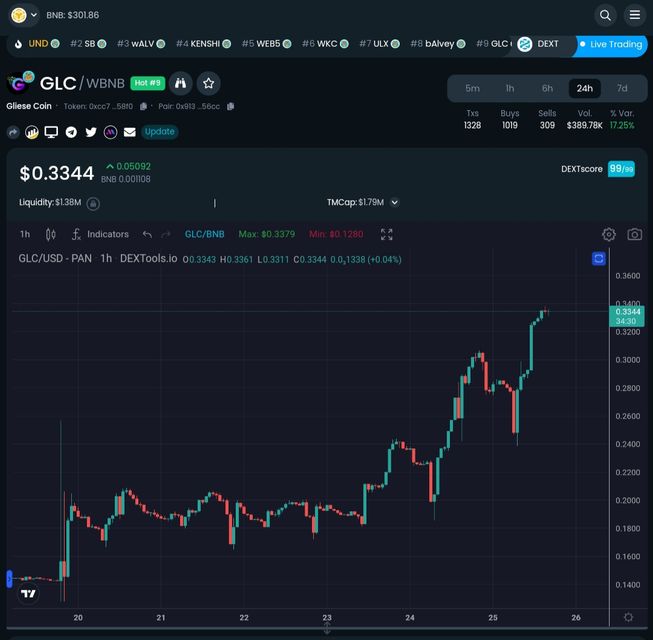Switch to the 6h stats tab
Viewport: 653px width, 640px height.
pos(547,88)
